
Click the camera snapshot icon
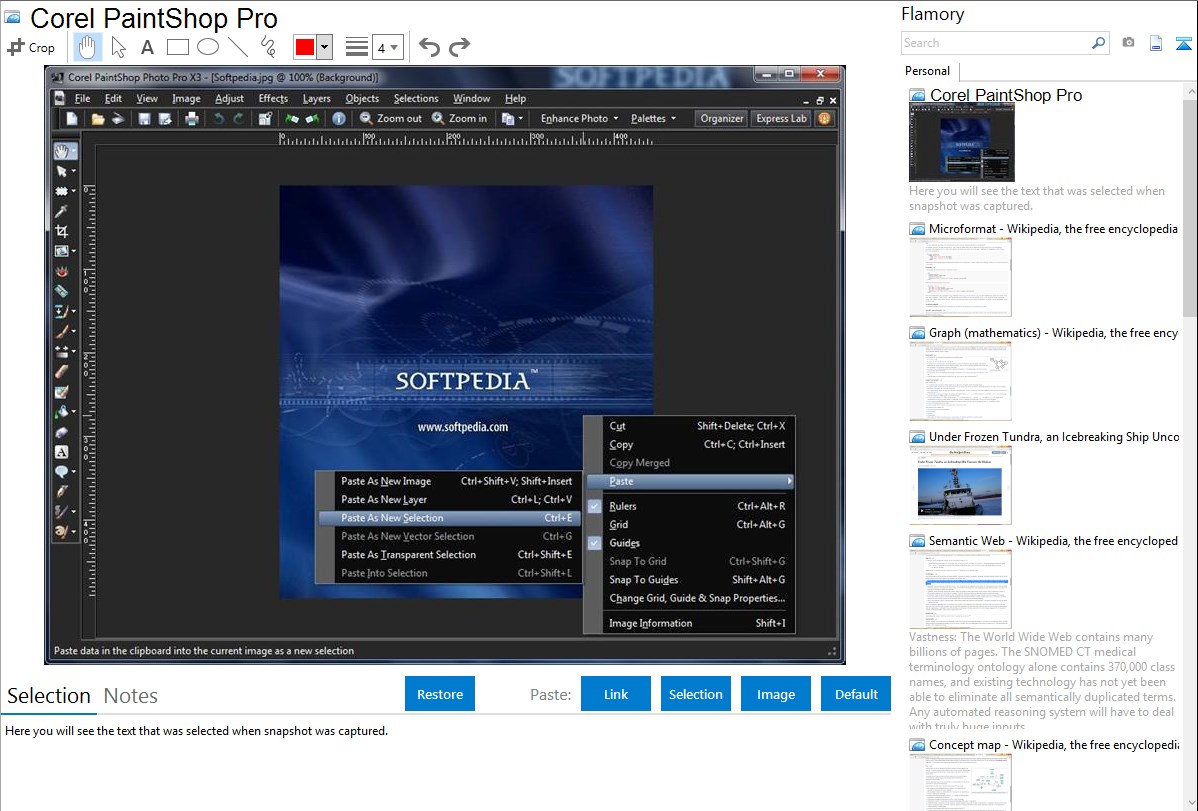(x=1128, y=43)
